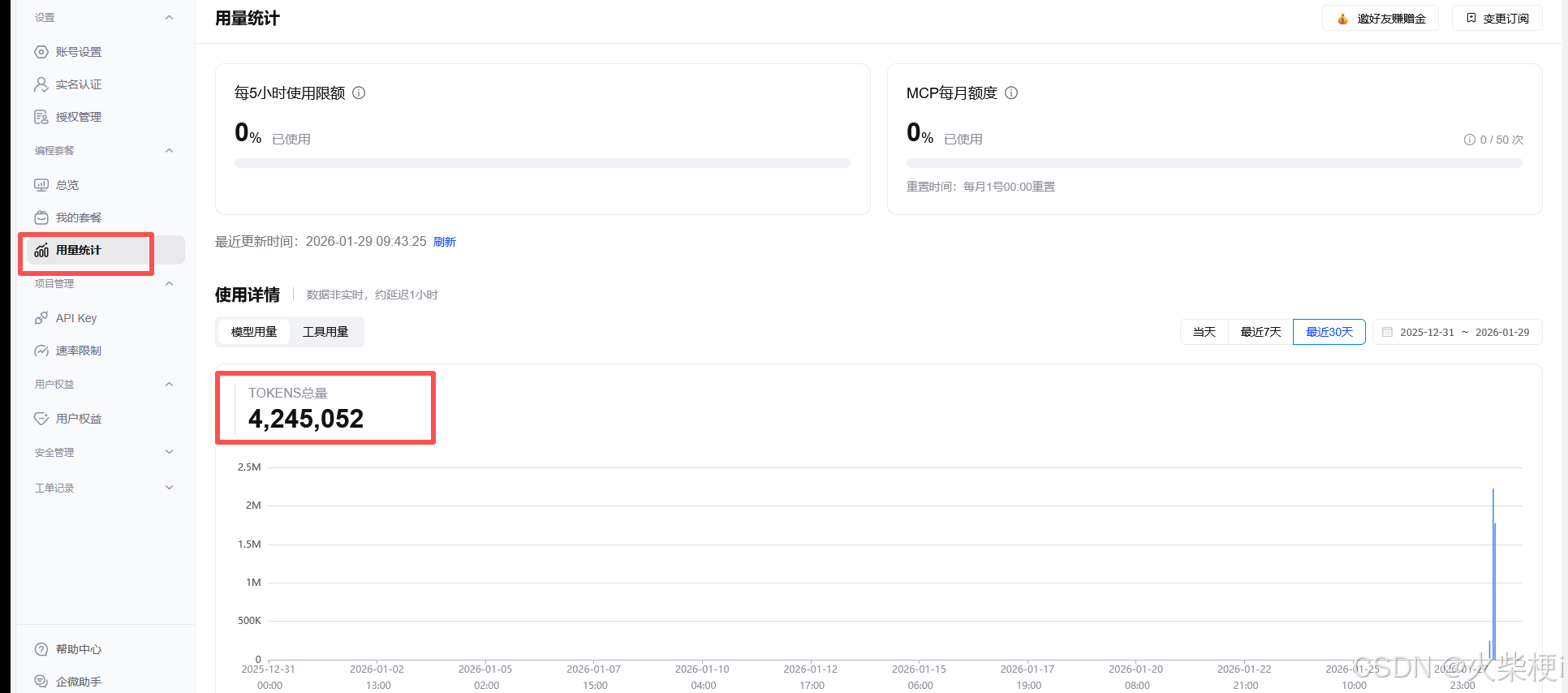Click the 总览 monitor icon
The height and width of the screenshot is (693, 1568).
coord(41,185)
